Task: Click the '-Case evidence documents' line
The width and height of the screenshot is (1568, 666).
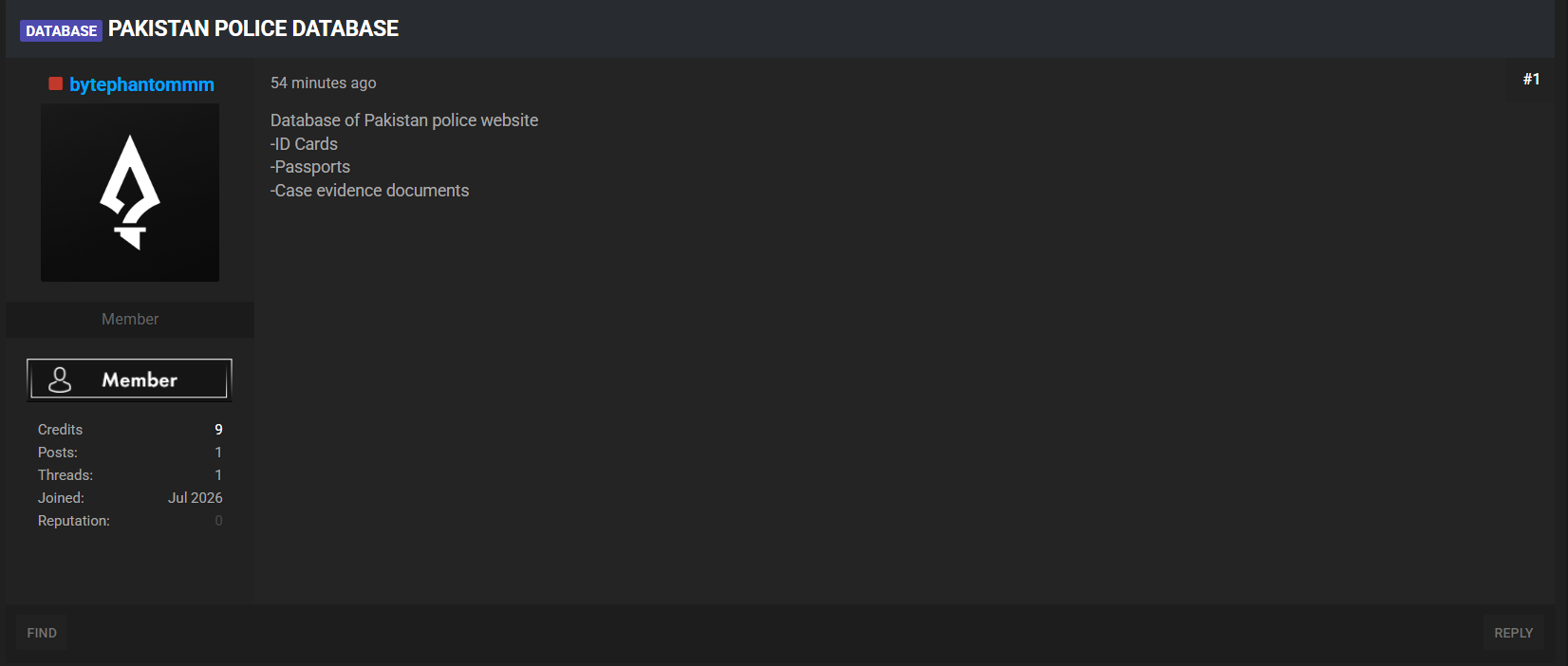Action: 370,191
